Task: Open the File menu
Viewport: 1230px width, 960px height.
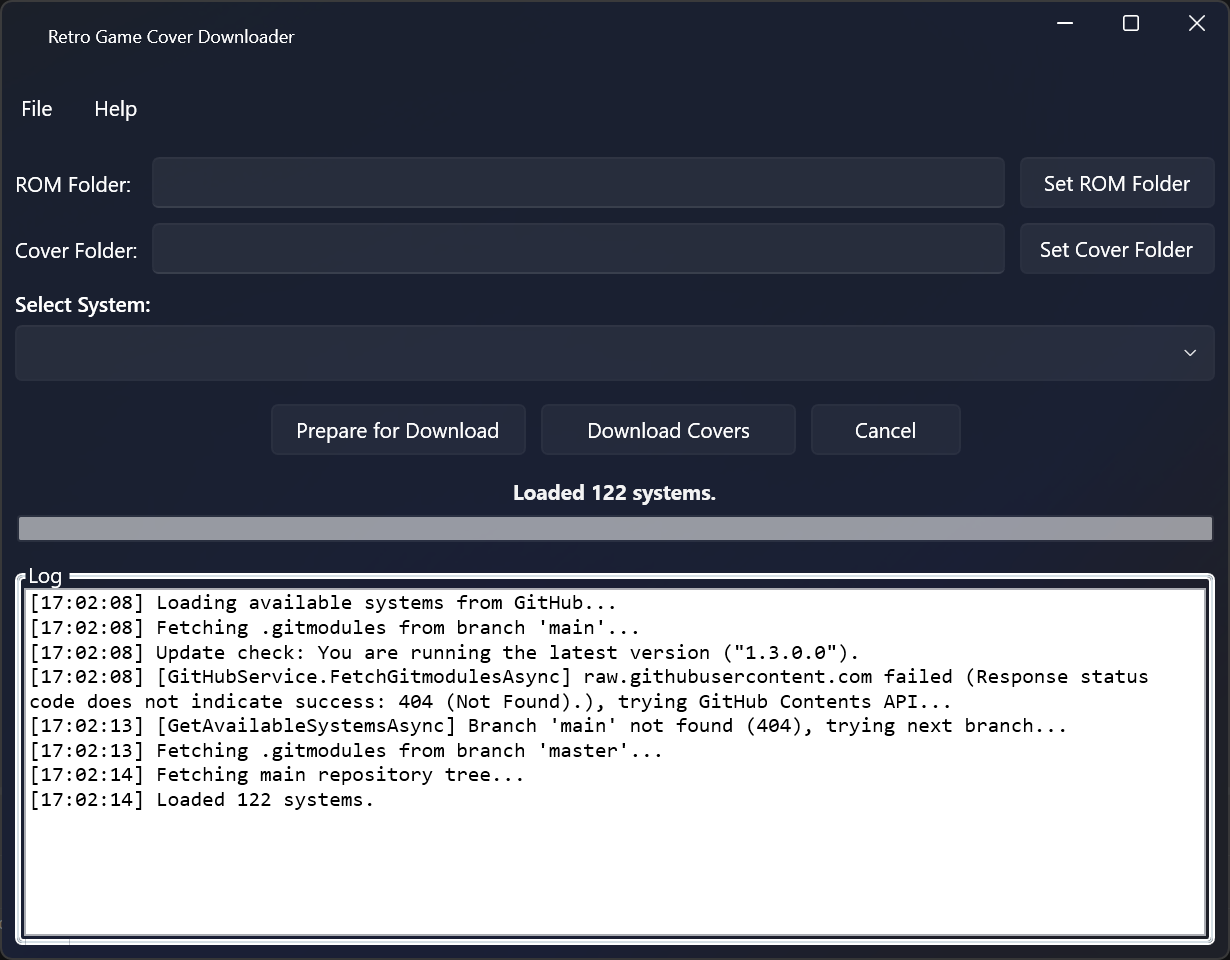Action: click(x=37, y=109)
